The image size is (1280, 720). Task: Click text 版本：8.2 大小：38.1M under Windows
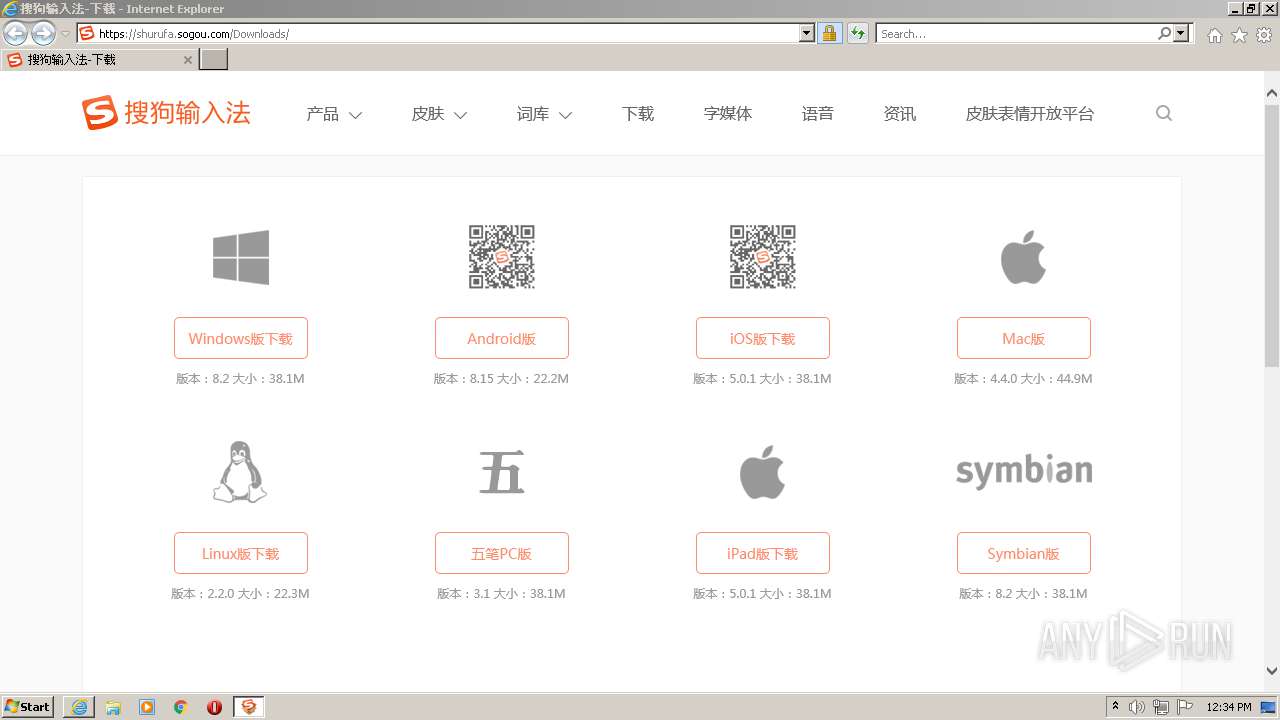pos(240,379)
